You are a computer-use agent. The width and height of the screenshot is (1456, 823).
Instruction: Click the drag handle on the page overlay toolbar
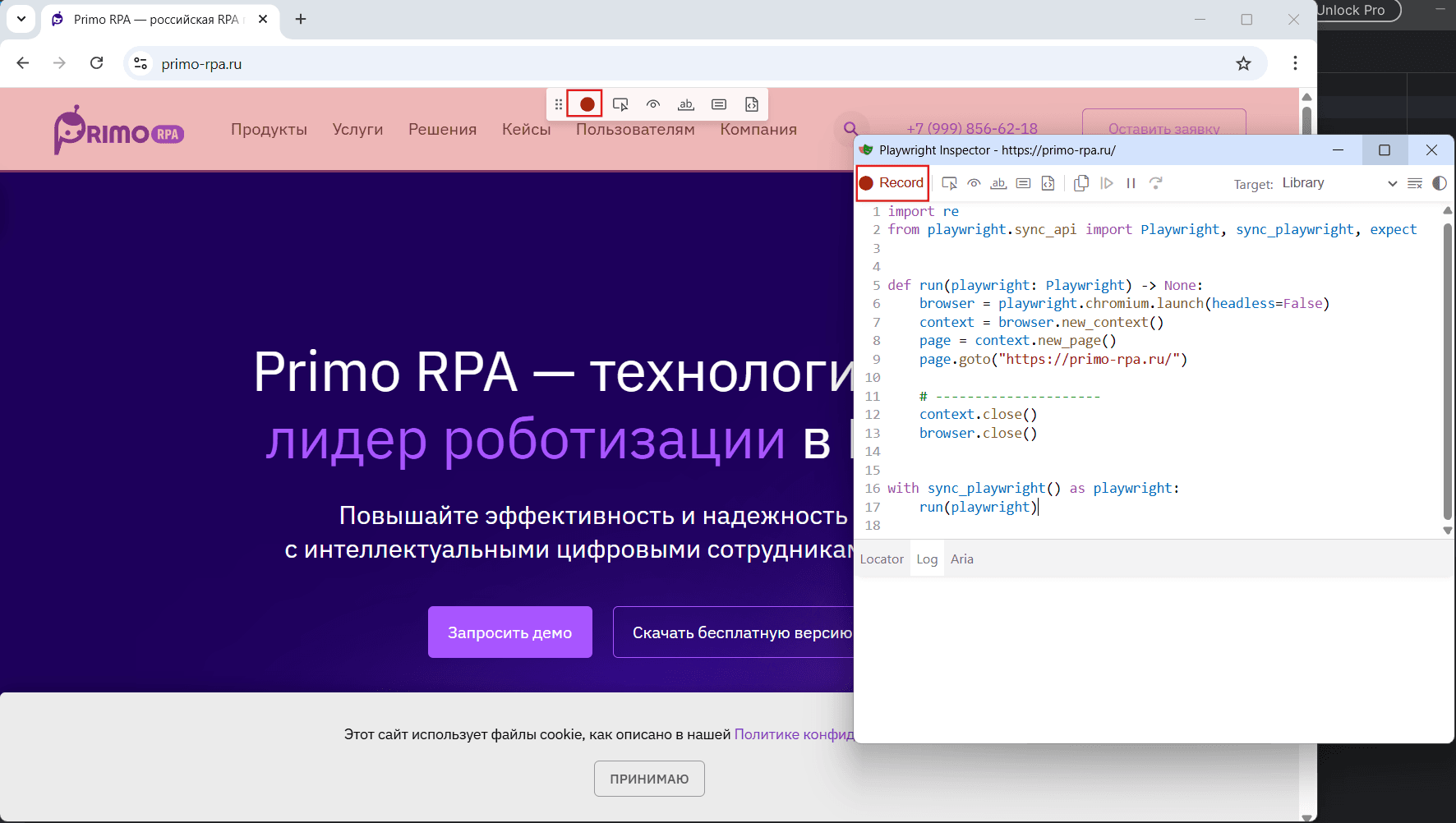pyautogui.click(x=559, y=104)
